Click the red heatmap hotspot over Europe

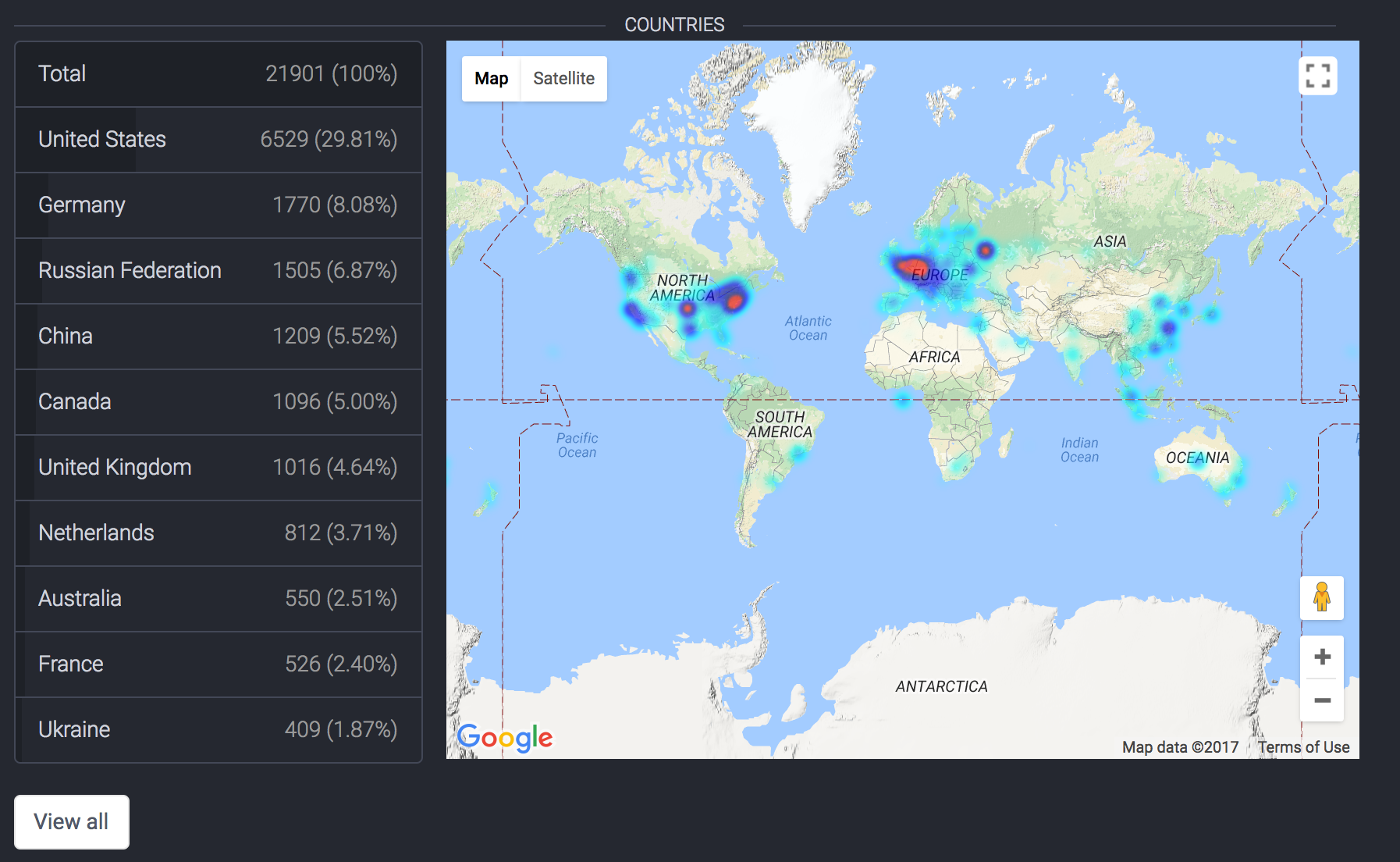911,268
